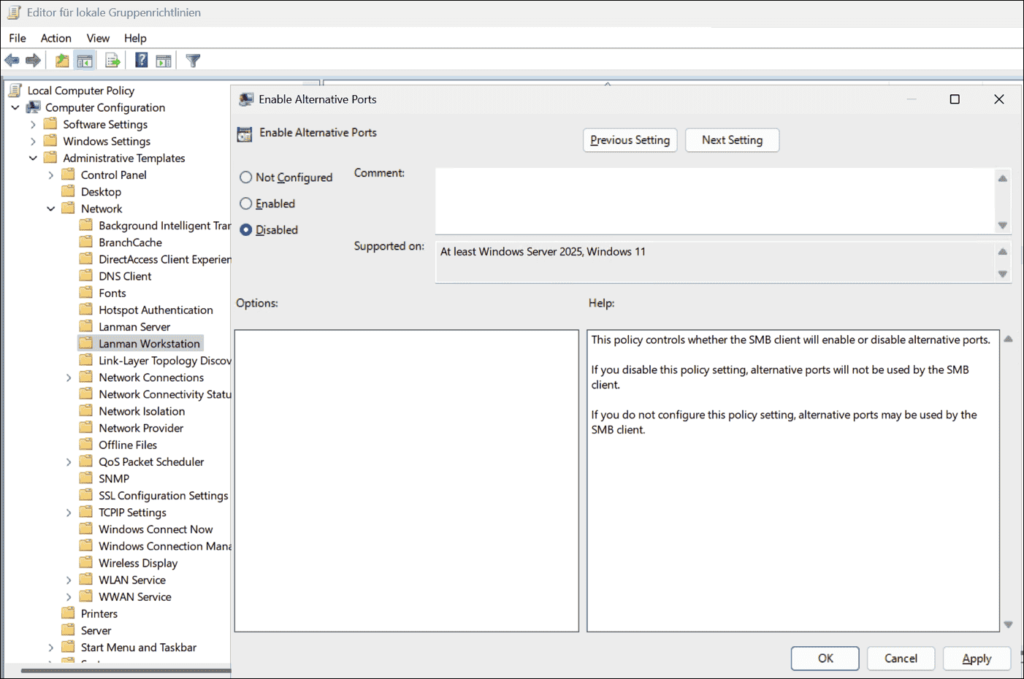Open the View menu
The height and width of the screenshot is (679, 1024).
(98, 38)
